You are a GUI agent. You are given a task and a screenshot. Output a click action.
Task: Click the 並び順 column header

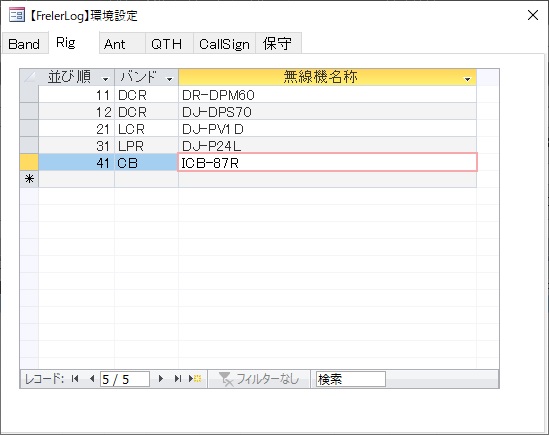tap(76, 77)
